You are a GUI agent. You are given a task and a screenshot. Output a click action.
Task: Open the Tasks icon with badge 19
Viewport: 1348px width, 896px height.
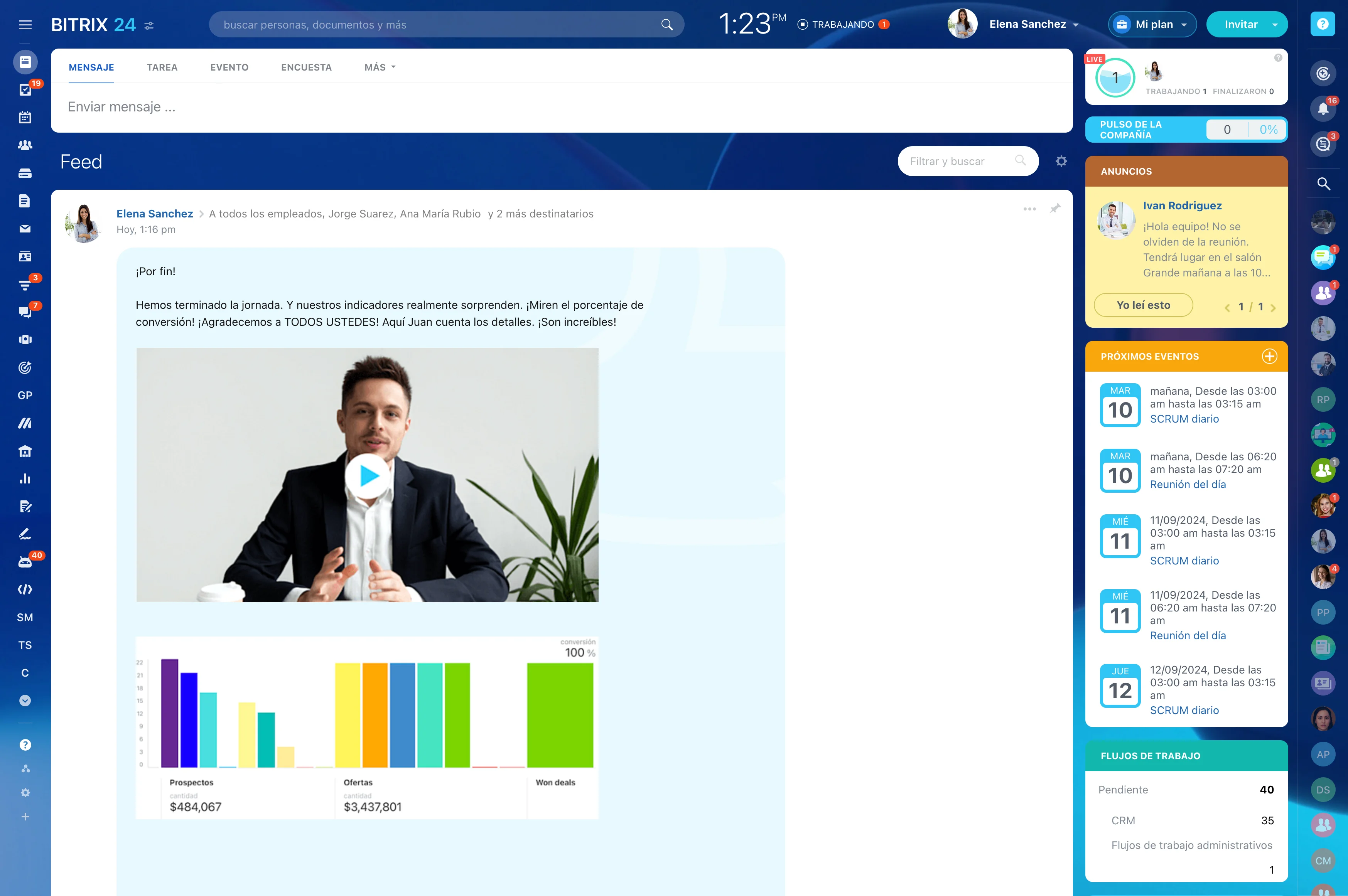(25, 90)
